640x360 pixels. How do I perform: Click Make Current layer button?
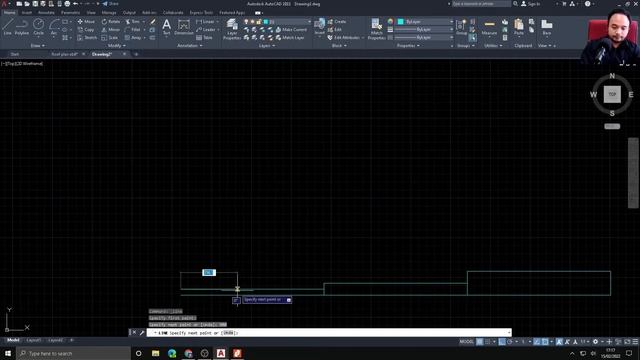[291, 30]
